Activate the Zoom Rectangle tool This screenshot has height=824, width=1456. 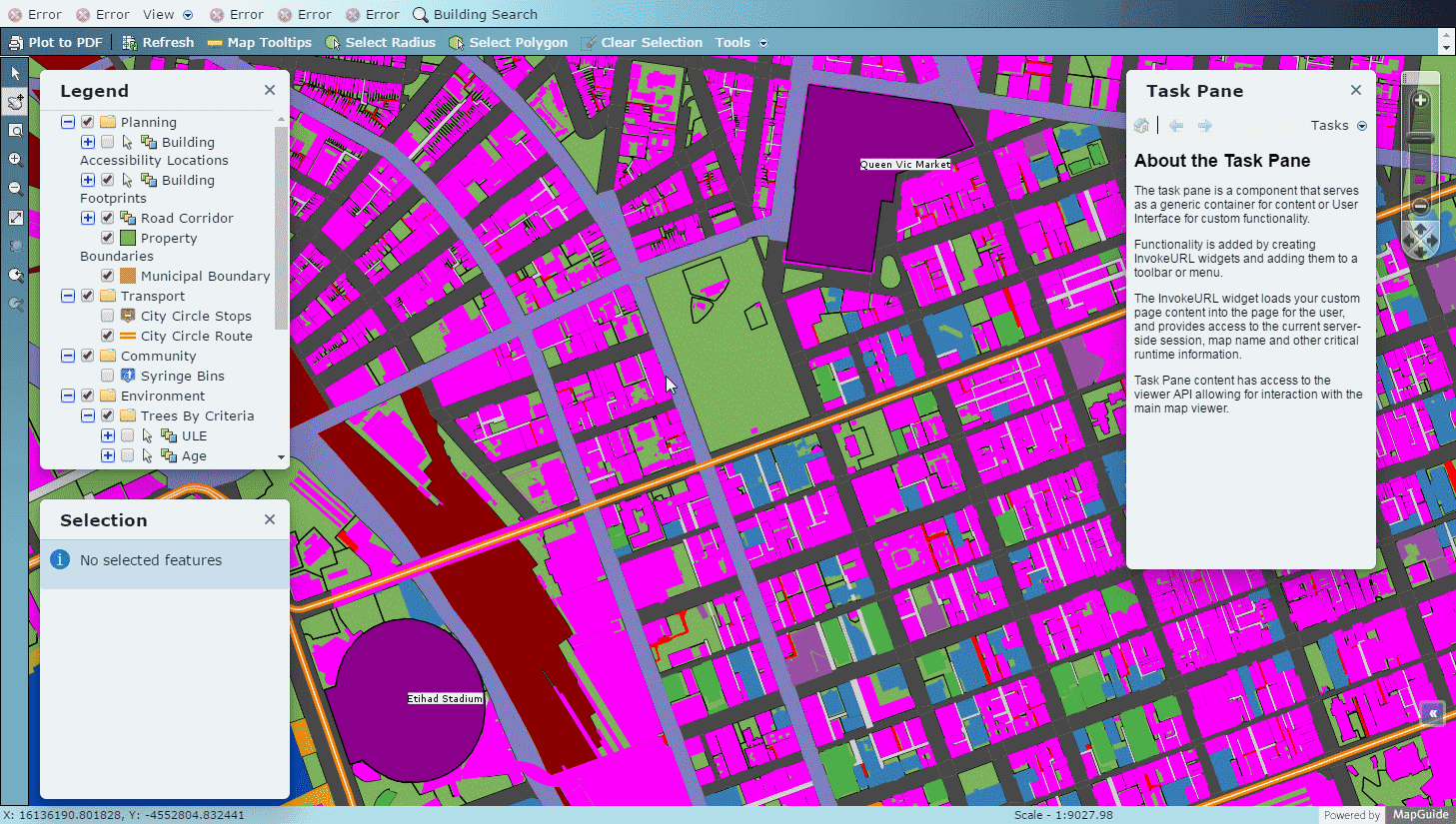click(x=15, y=131)
